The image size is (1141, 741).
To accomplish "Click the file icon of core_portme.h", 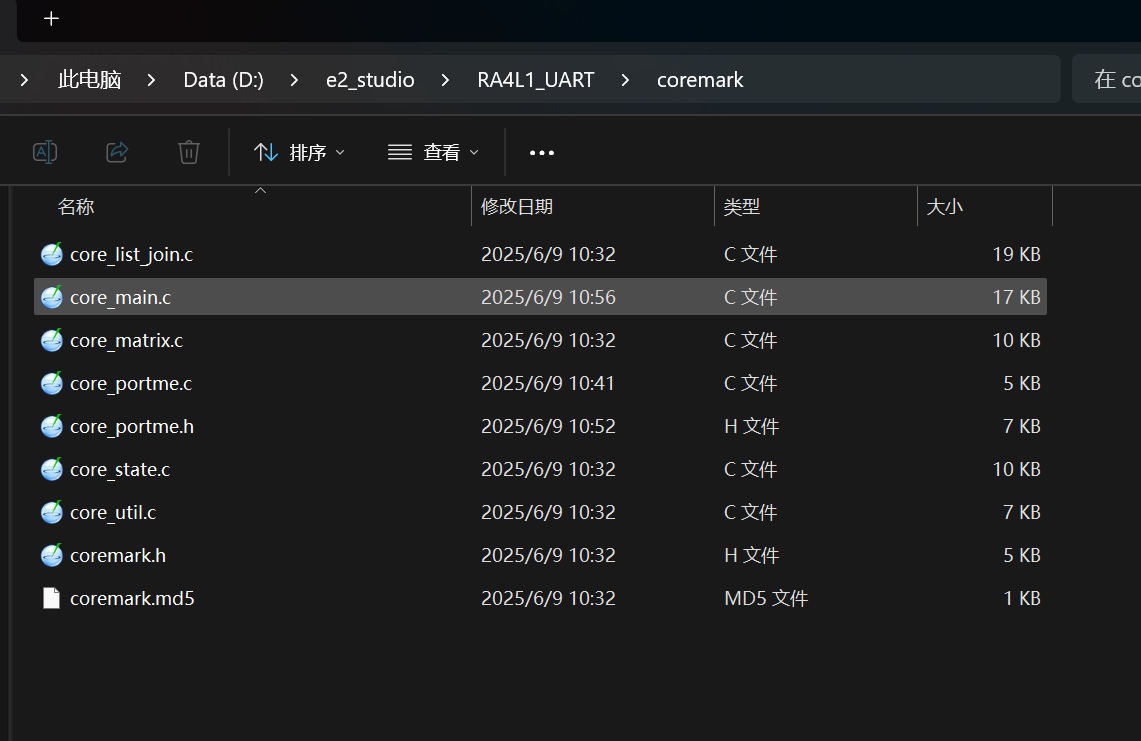I will [x=52, y=426].
